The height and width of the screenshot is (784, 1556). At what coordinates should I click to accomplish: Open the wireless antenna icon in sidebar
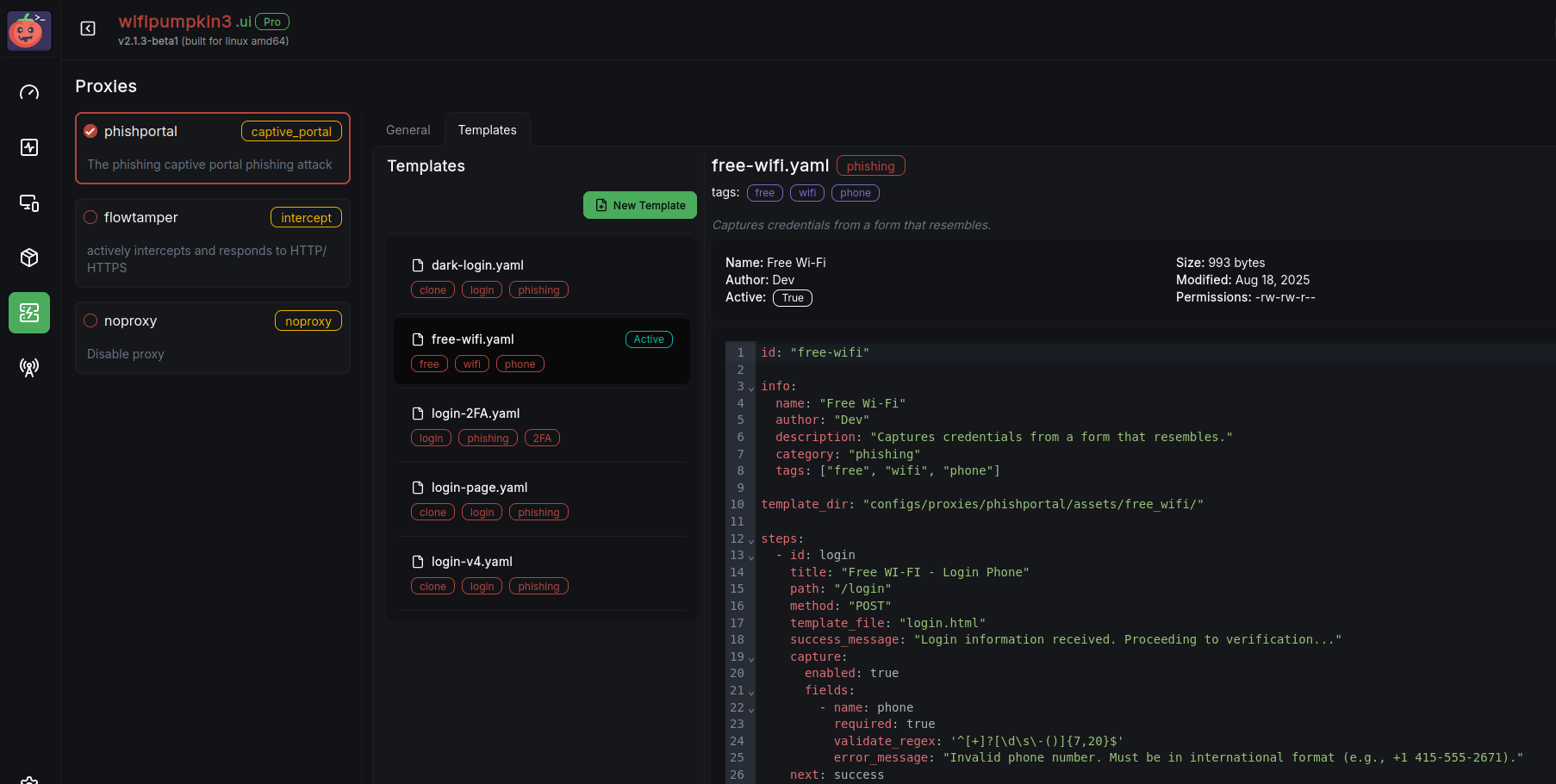click(x=29, y=368)
